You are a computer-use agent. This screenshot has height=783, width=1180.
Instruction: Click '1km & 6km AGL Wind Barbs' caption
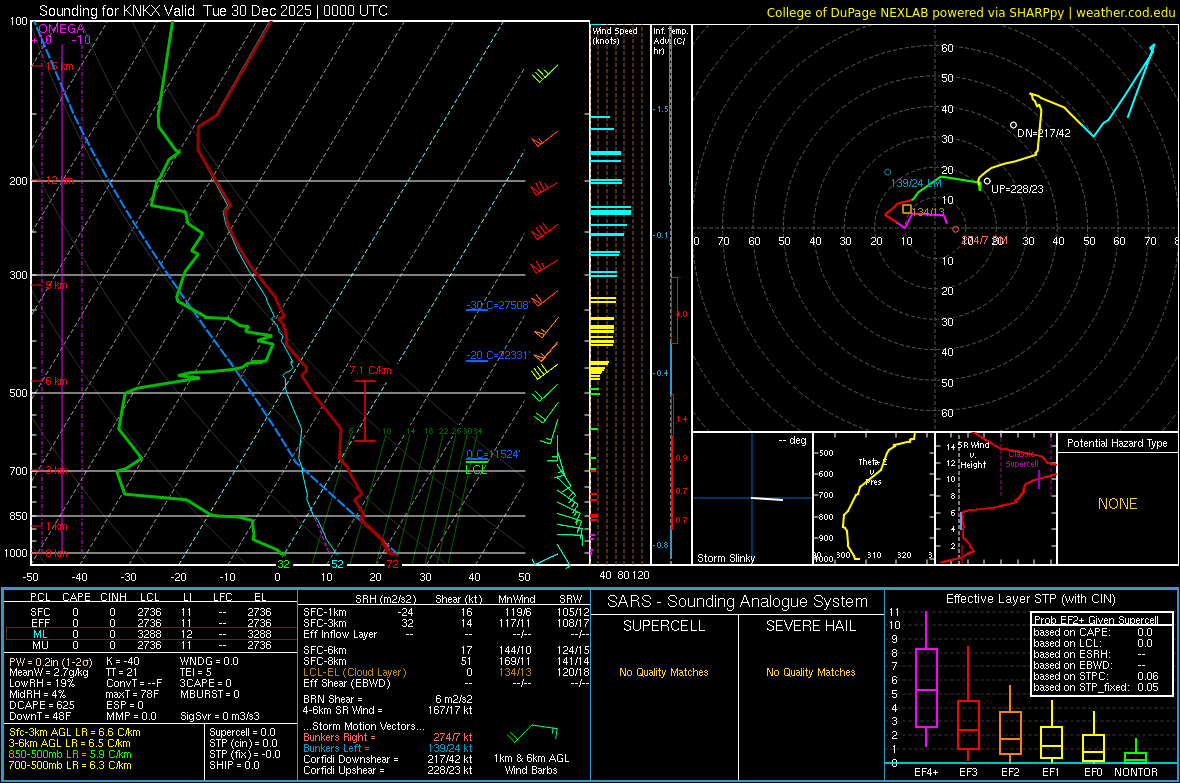(x=531, y=764)
